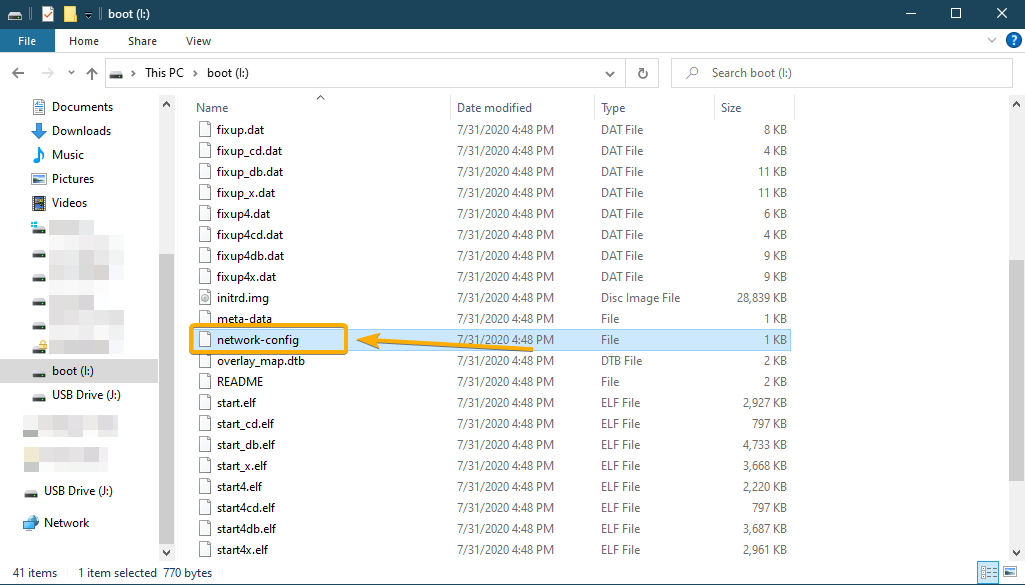This screenshot has width=1025, height=585.
Task: Switch to the Home ribbon tab
Action: click(84, 41)
